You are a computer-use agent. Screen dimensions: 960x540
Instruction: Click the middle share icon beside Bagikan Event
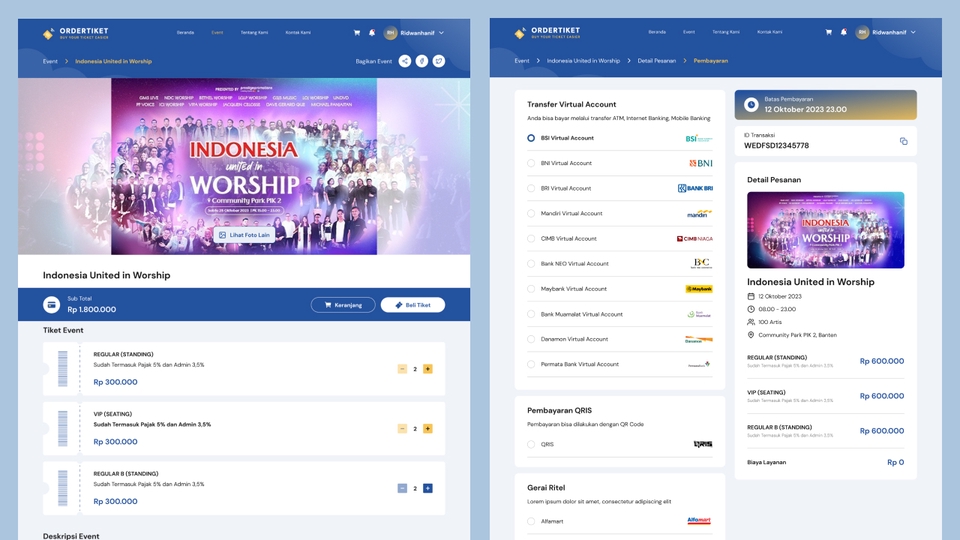pos(422,61)
